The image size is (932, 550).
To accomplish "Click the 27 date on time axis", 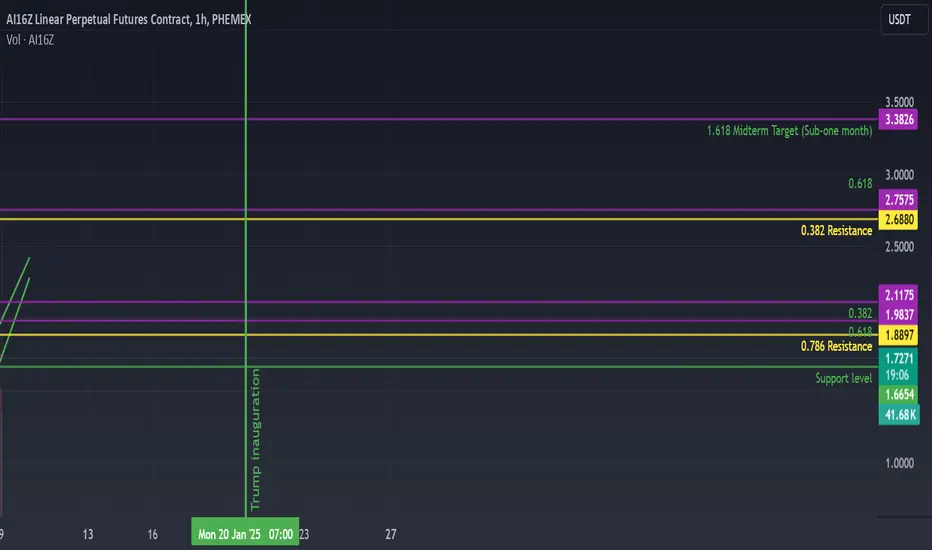I will point(391,534).
